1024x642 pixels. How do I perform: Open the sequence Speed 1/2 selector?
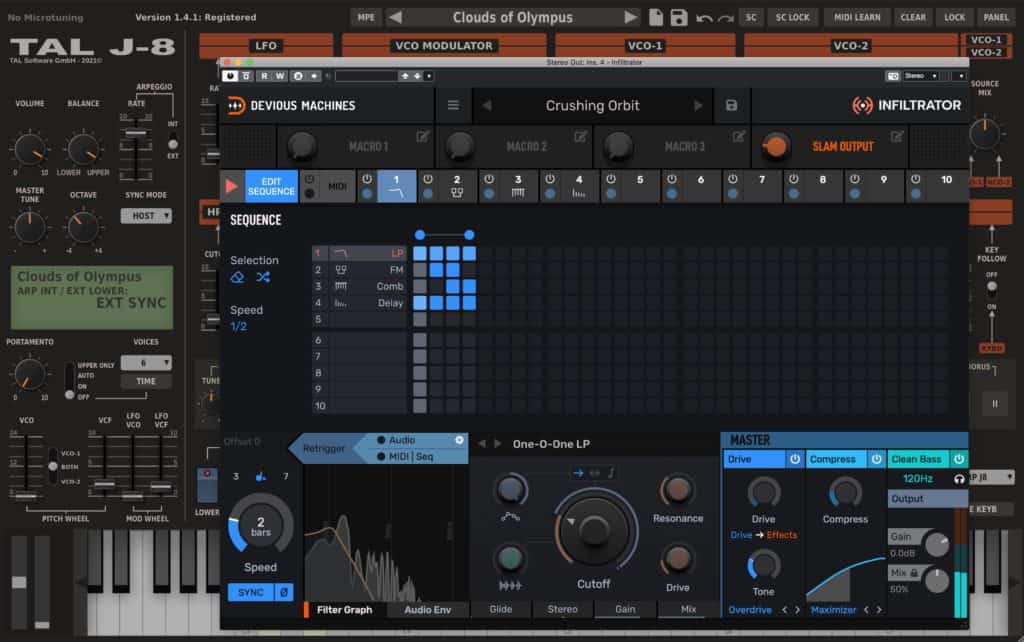(x=238, y=327)
